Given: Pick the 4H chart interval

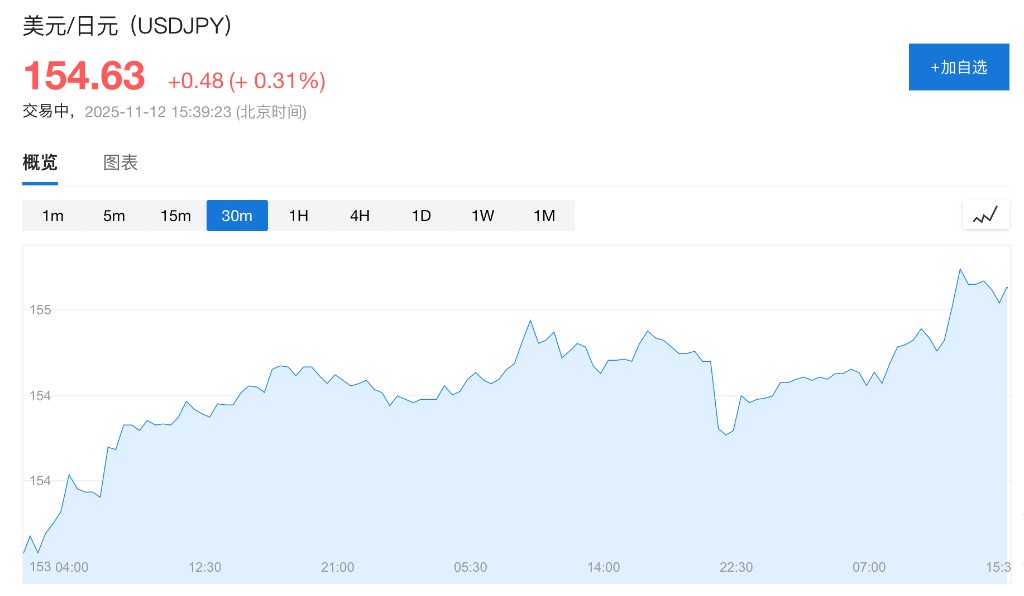Looking at the screenshot, I should pyautogui.click(x=360, y=216).
